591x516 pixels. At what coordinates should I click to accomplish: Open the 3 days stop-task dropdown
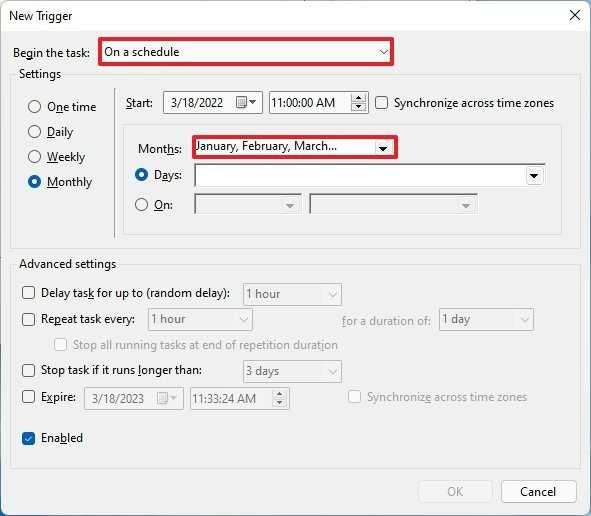(x=292, y=371)
